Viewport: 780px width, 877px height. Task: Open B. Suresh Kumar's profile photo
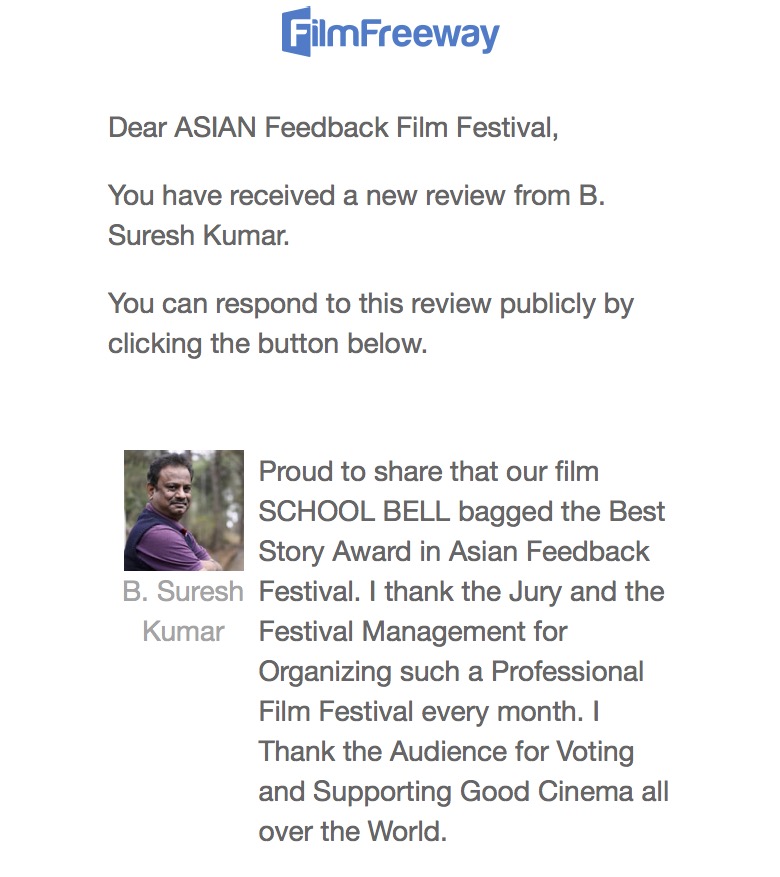coord(184,510)
